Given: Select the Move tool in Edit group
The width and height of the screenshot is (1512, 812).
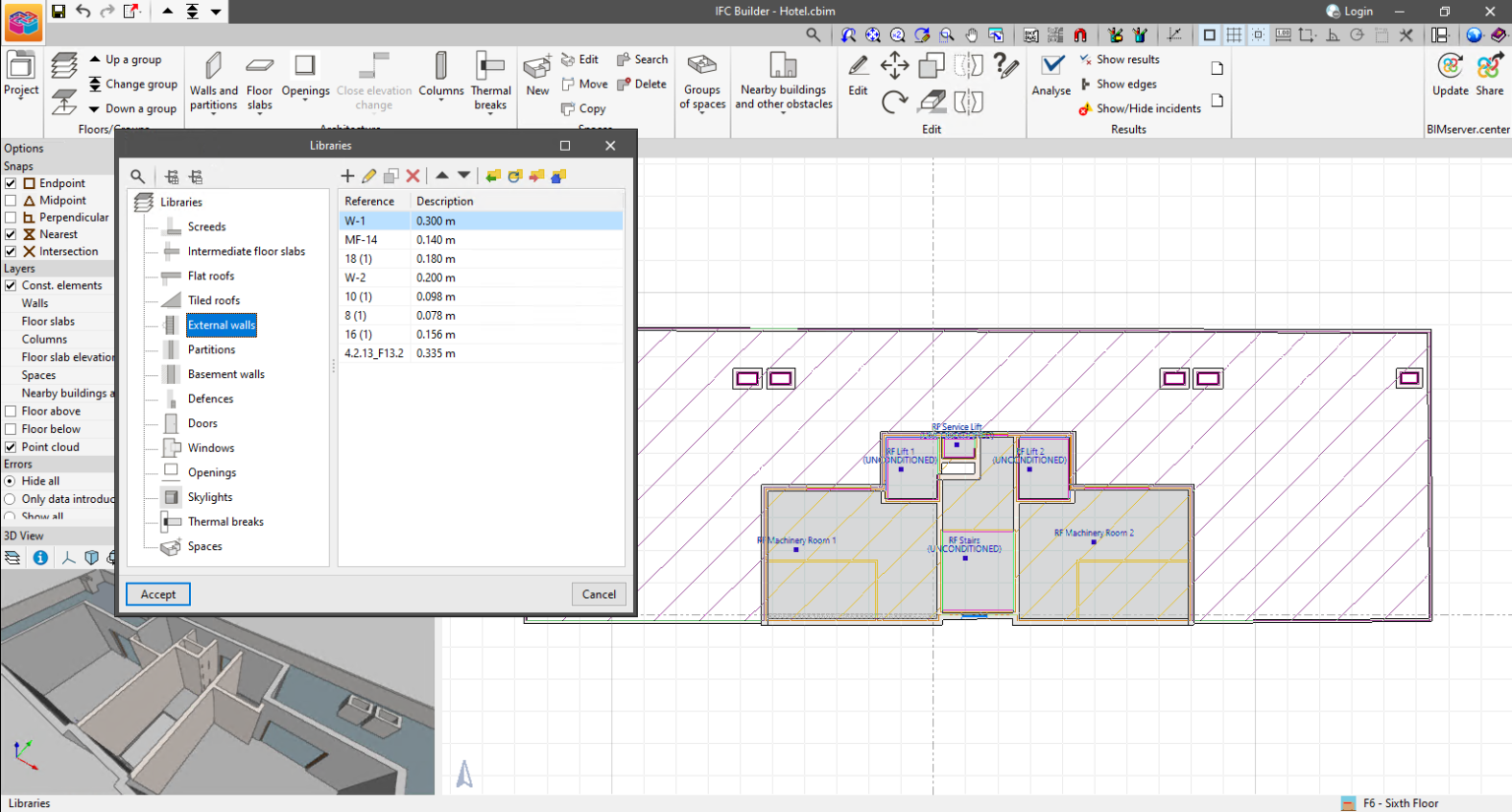Looking at the screenshot, I should [894, 66].
